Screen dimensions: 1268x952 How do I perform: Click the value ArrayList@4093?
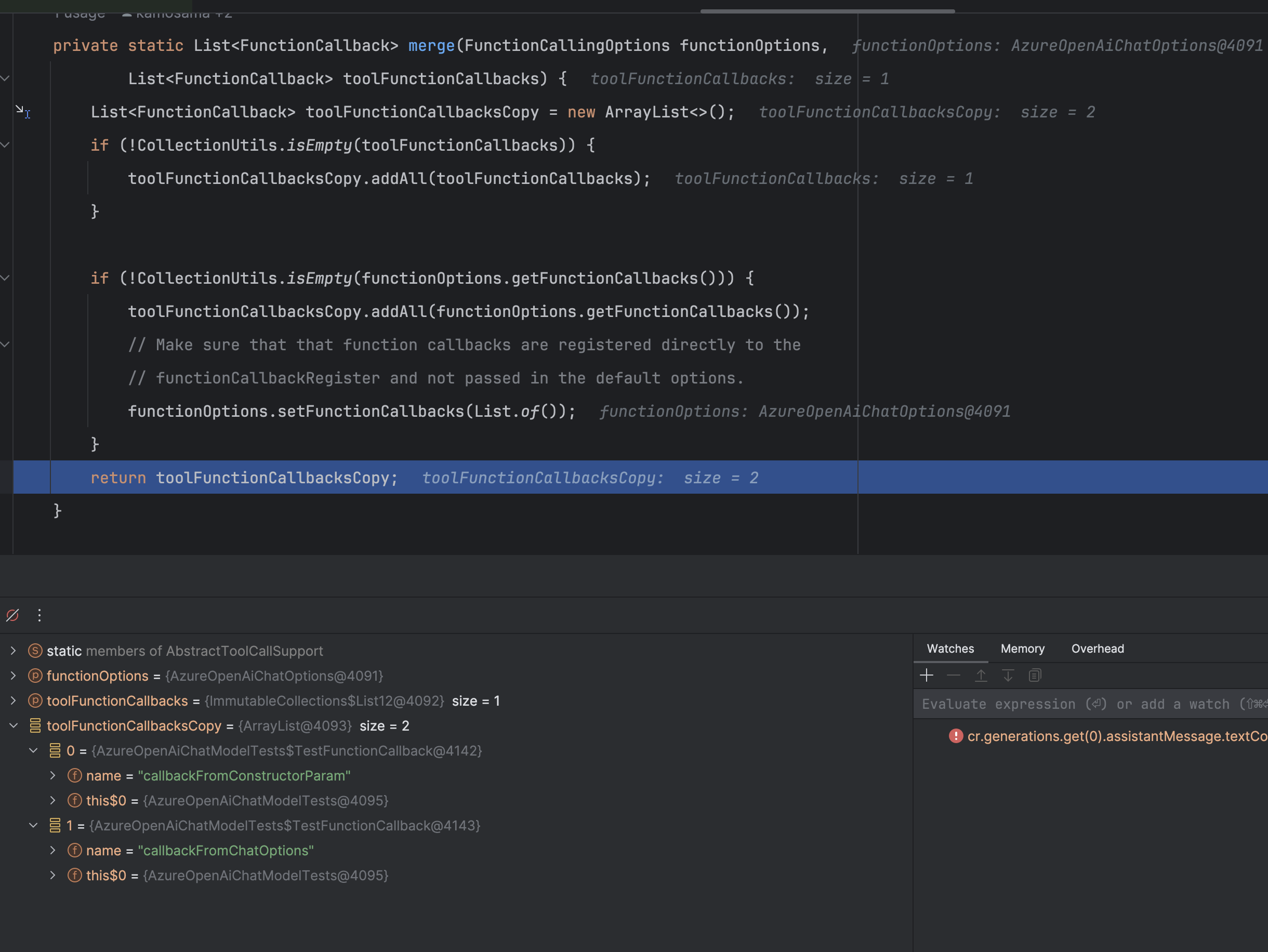click(295, 725)
